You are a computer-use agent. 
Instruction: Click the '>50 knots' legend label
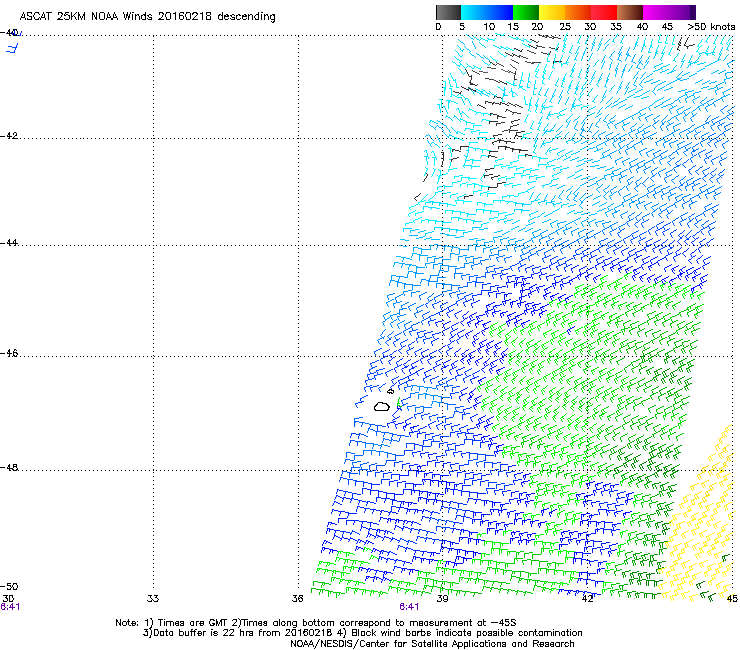tap(711, 26)
